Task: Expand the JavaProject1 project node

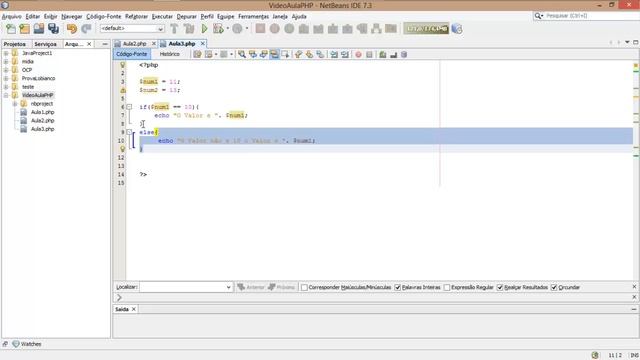Action: coord(6,53)
